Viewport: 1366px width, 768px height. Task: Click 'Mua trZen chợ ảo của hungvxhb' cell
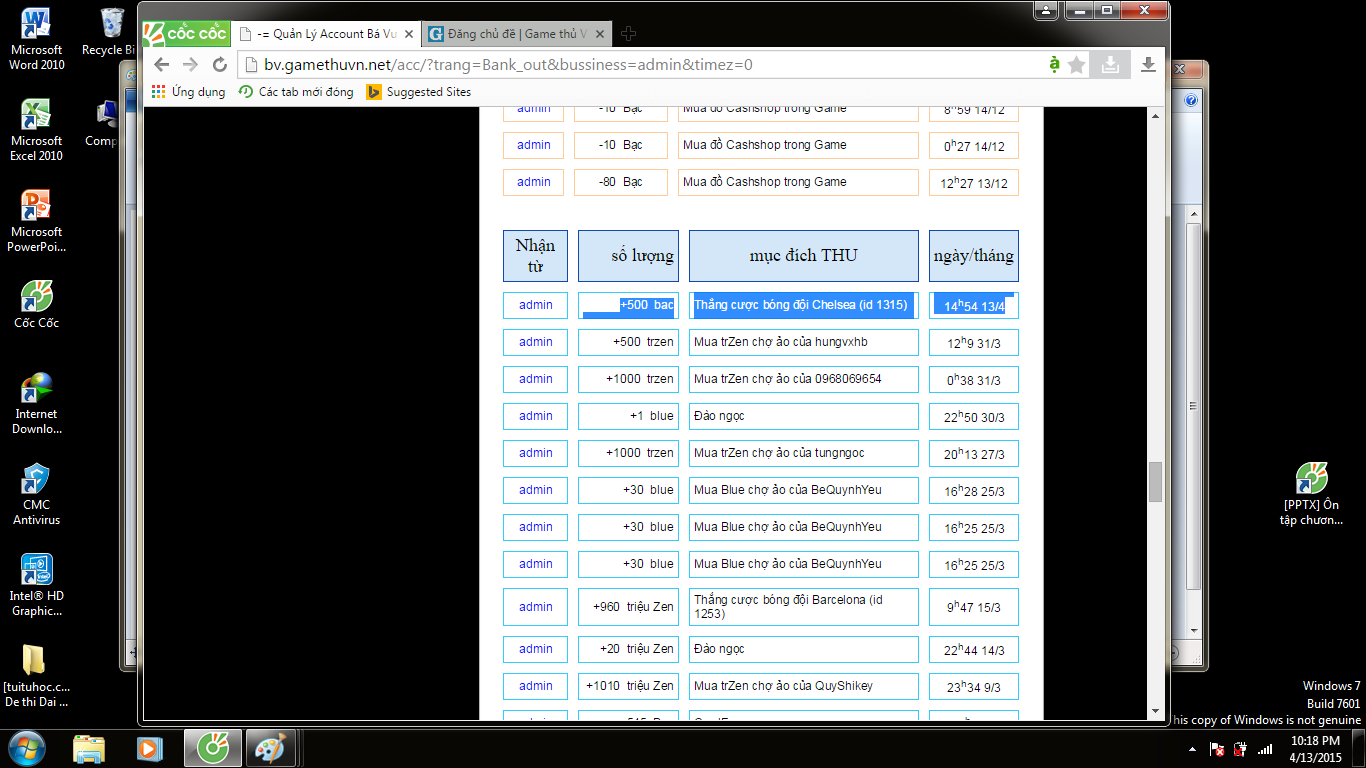click(804, 342)
